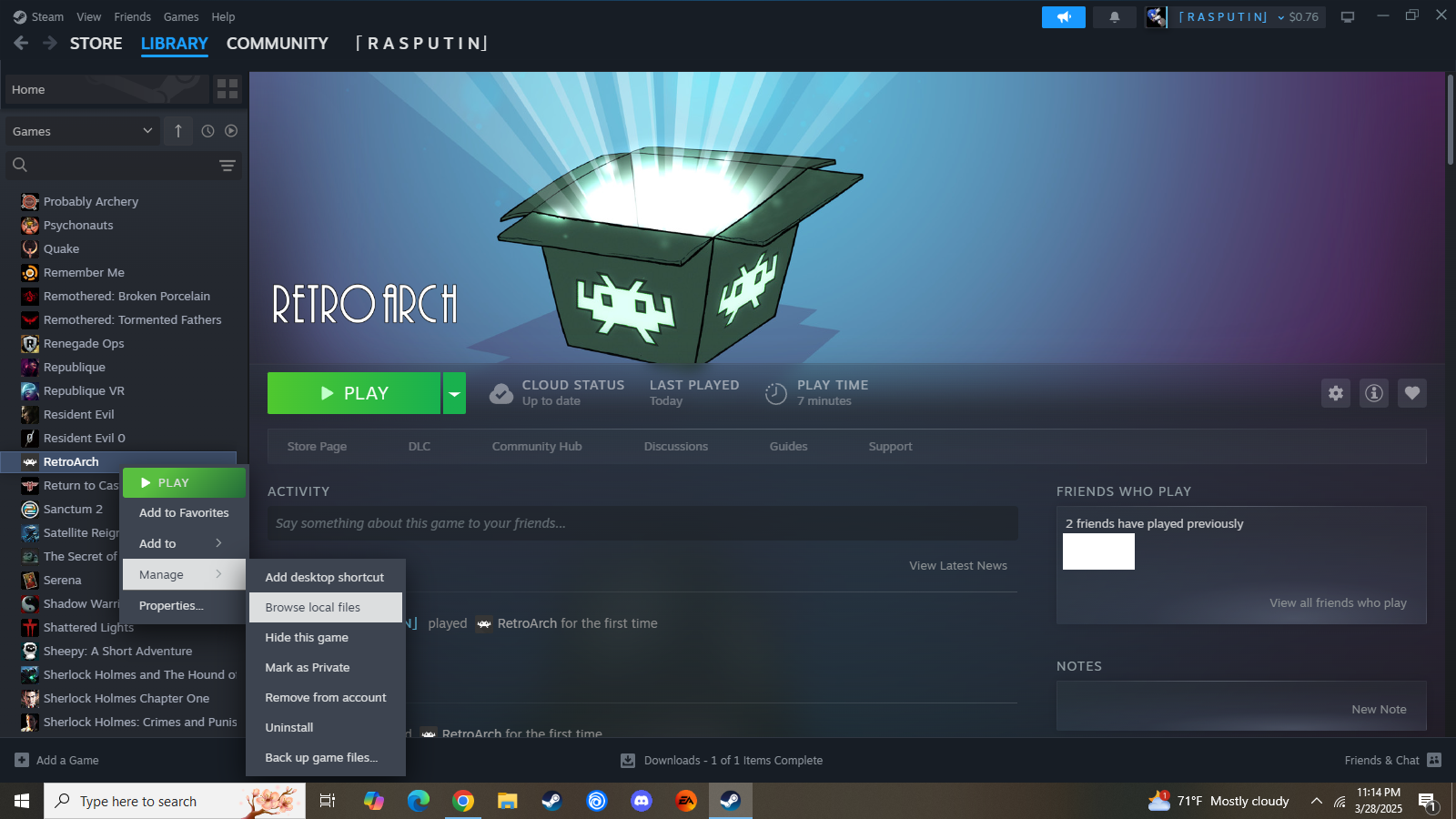Create a New Note
Viewport: 1456px width, 819px height.
1380,709
